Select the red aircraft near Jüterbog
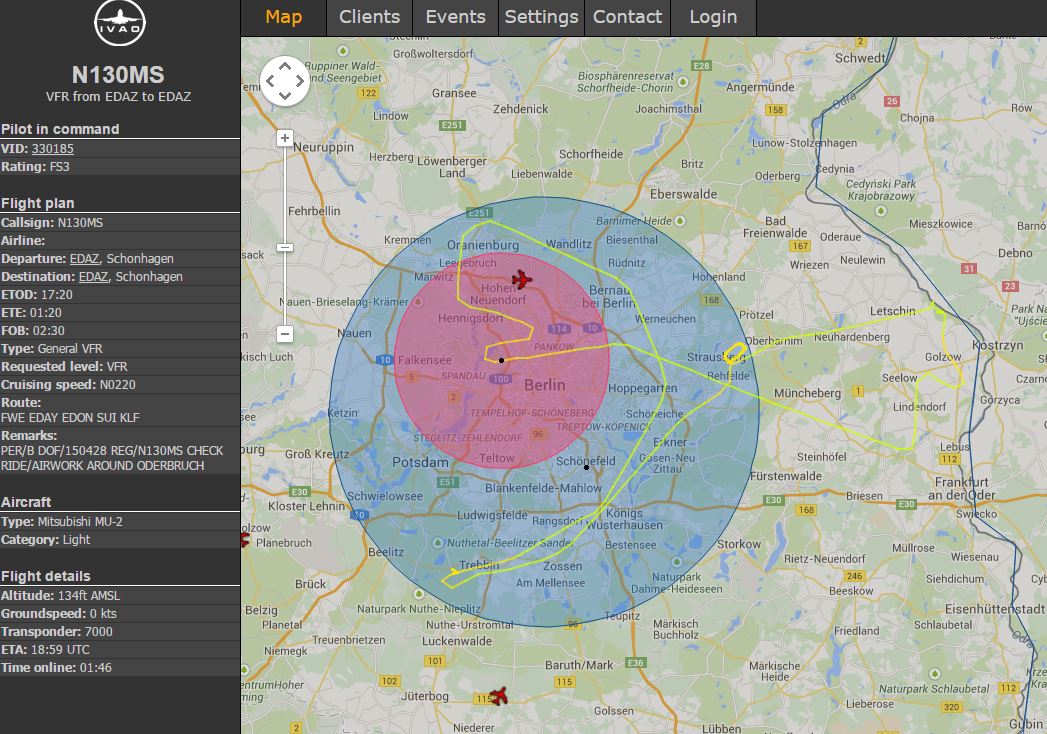 pyautogui.click(x=498, y=696)
